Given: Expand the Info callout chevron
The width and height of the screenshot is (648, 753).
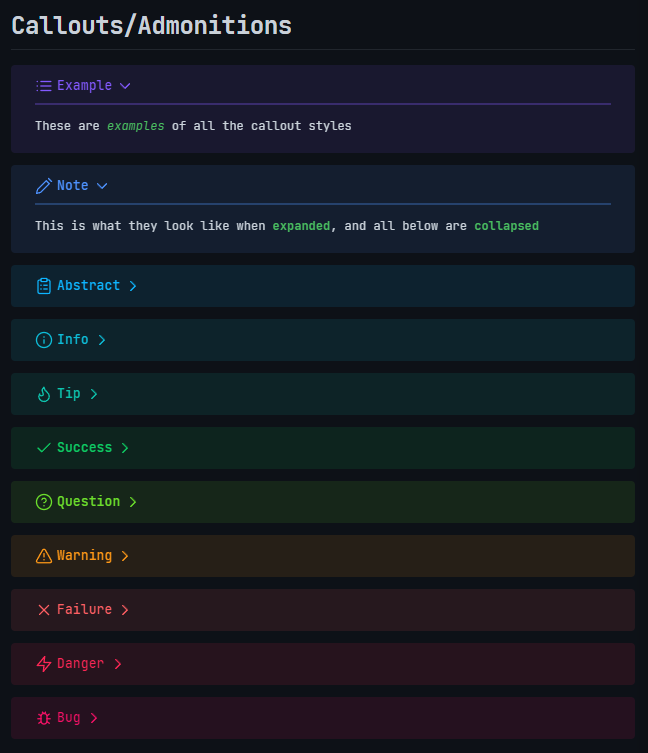Looking at the screenshot, I should (x=102, y=340).
